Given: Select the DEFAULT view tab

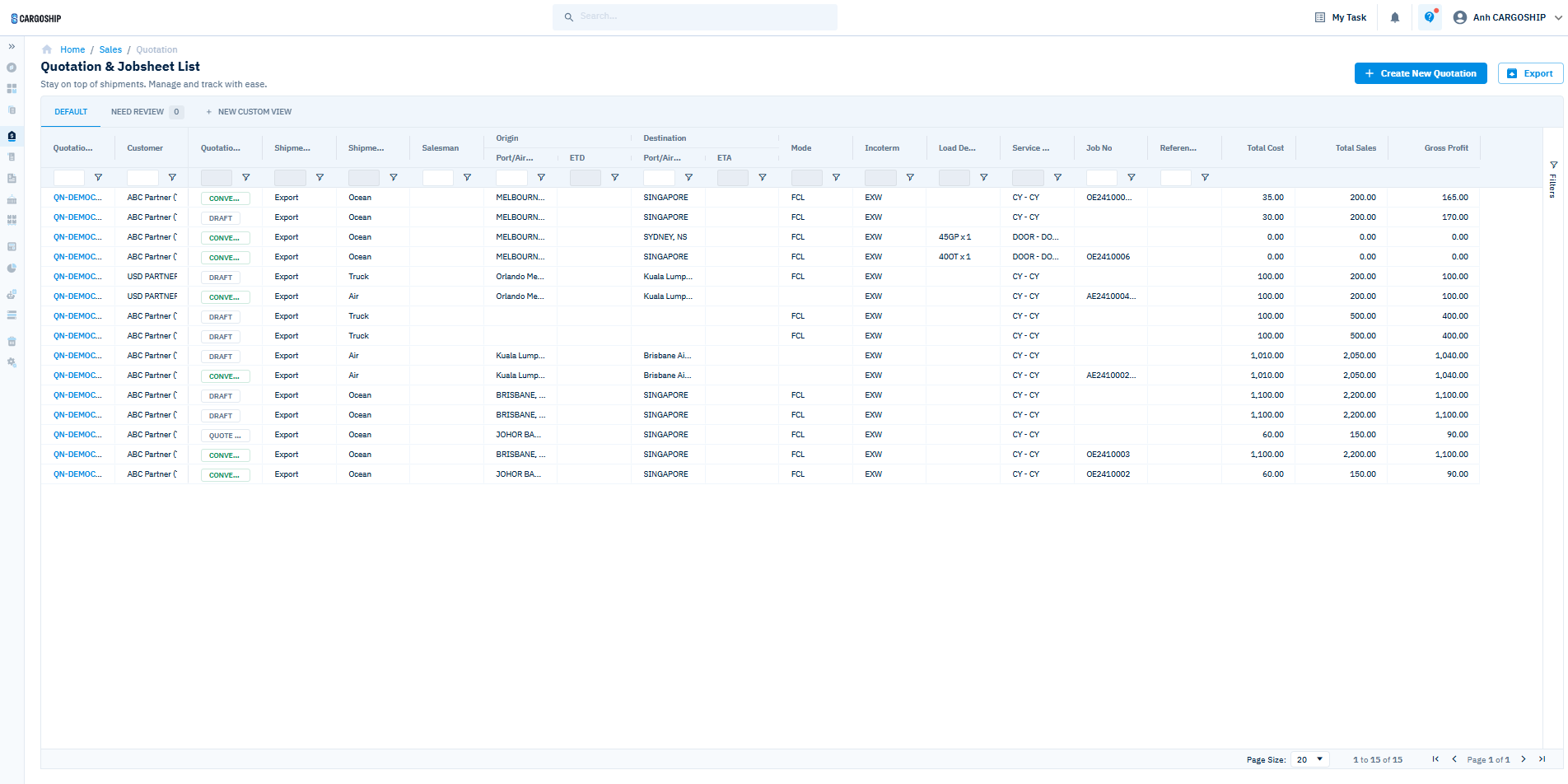Looking at the screenshot, I should (x=71, y=112).
